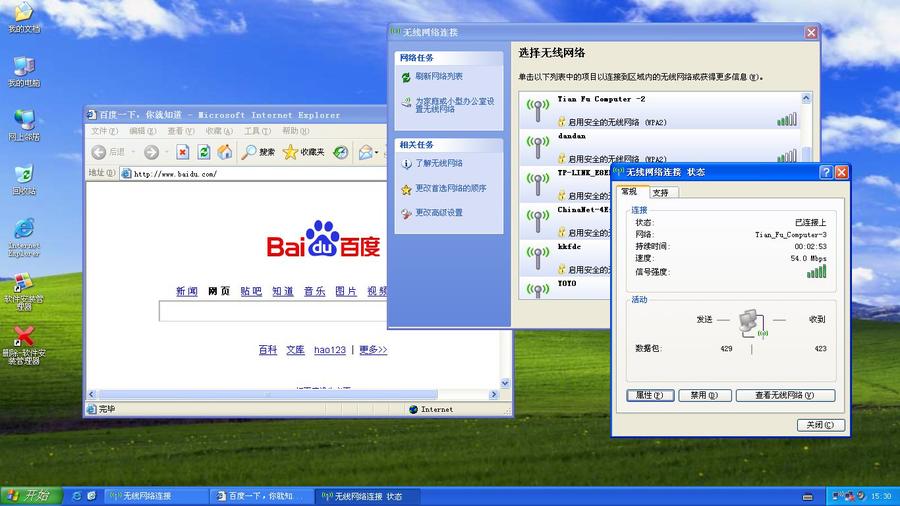Click 刷新网络列表 to refresh network list
Screen dimensions: 900x506
(439, 76)
